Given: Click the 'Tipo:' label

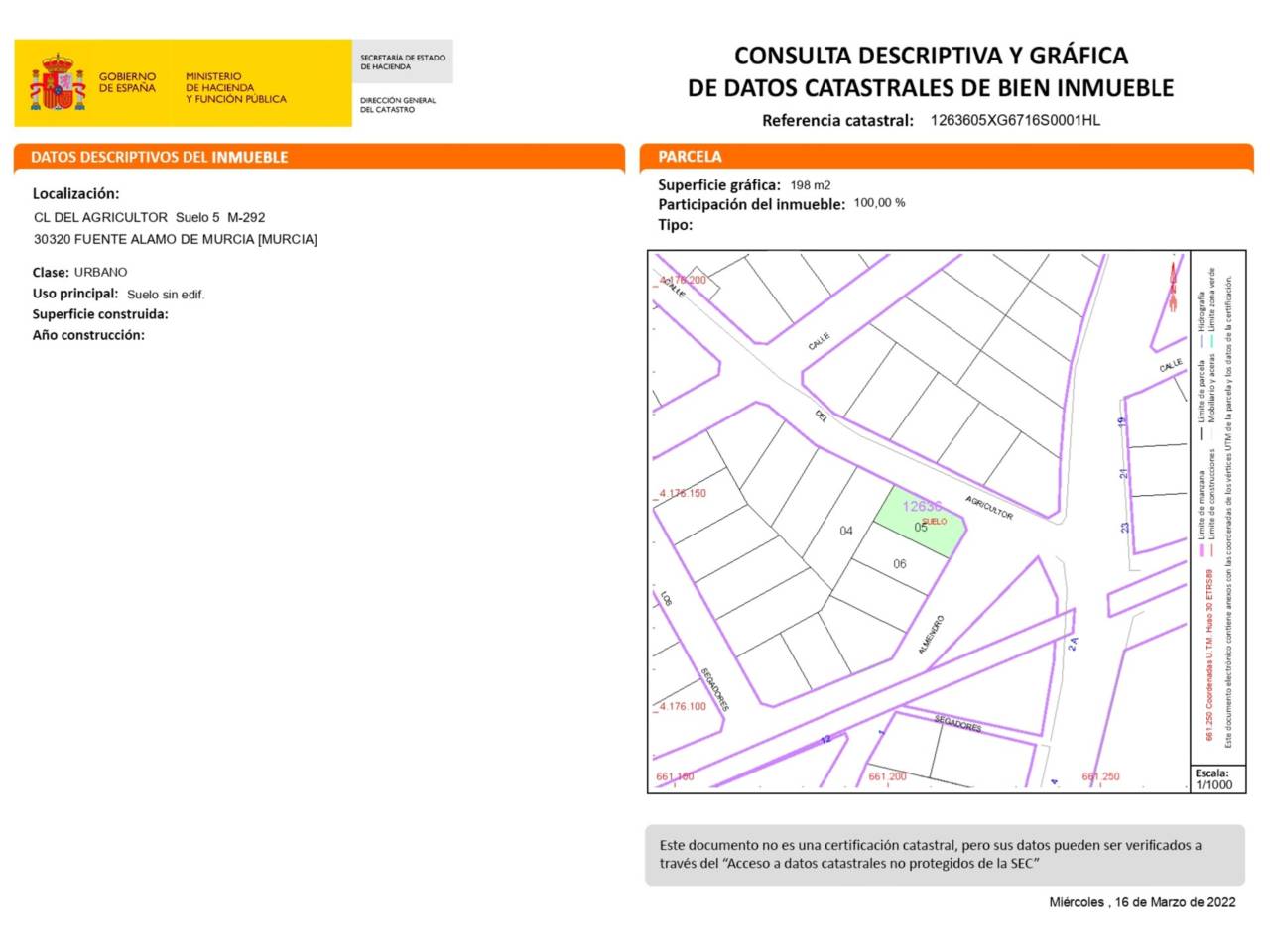Looking at the screenshot, I should coord(676,225).
